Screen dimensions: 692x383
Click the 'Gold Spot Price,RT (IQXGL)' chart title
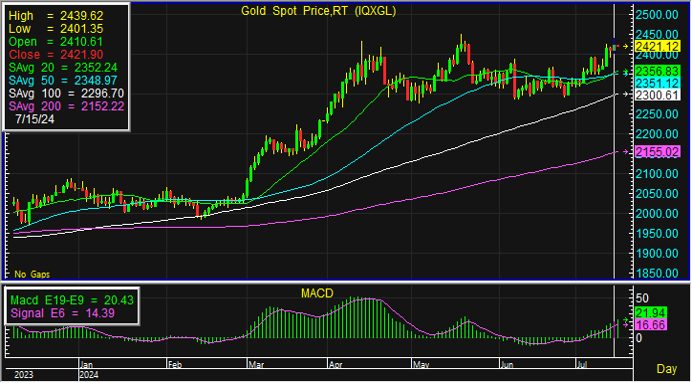click(x=318, y=11)
